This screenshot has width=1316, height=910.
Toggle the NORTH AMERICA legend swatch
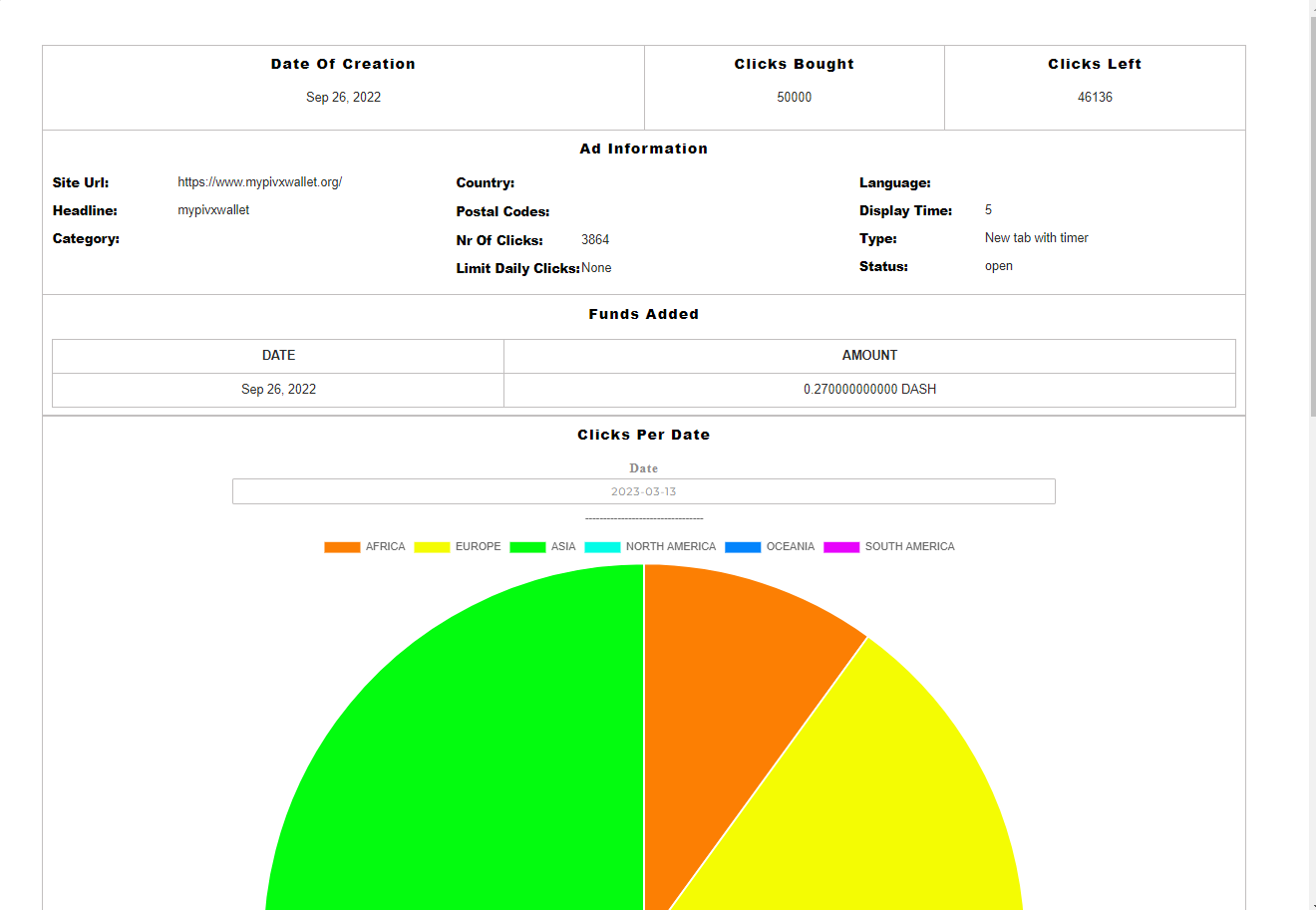602,547
